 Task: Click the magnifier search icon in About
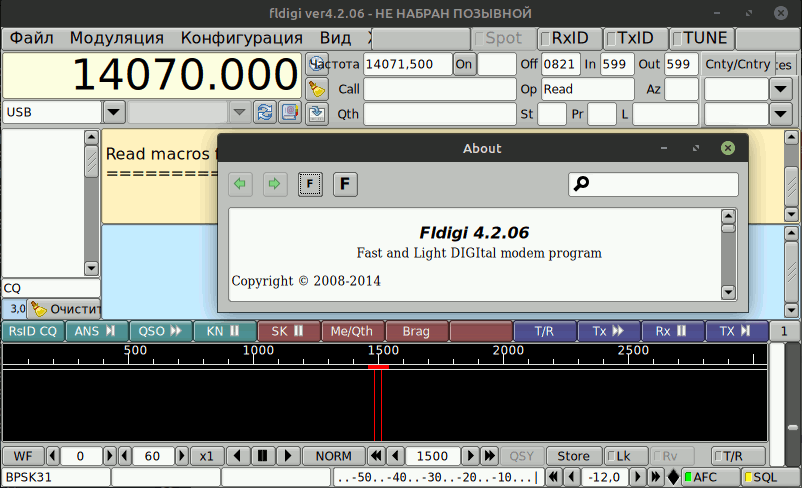point(582,184)
